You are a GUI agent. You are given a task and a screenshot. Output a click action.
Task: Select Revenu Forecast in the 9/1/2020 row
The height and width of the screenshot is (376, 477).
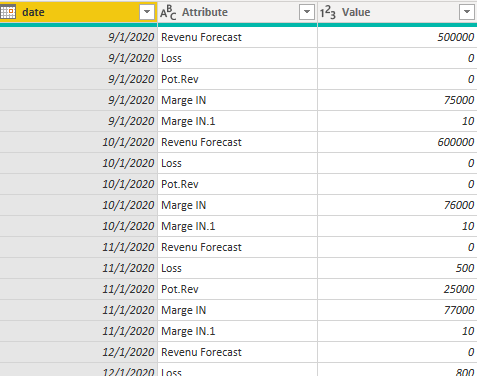201,37
